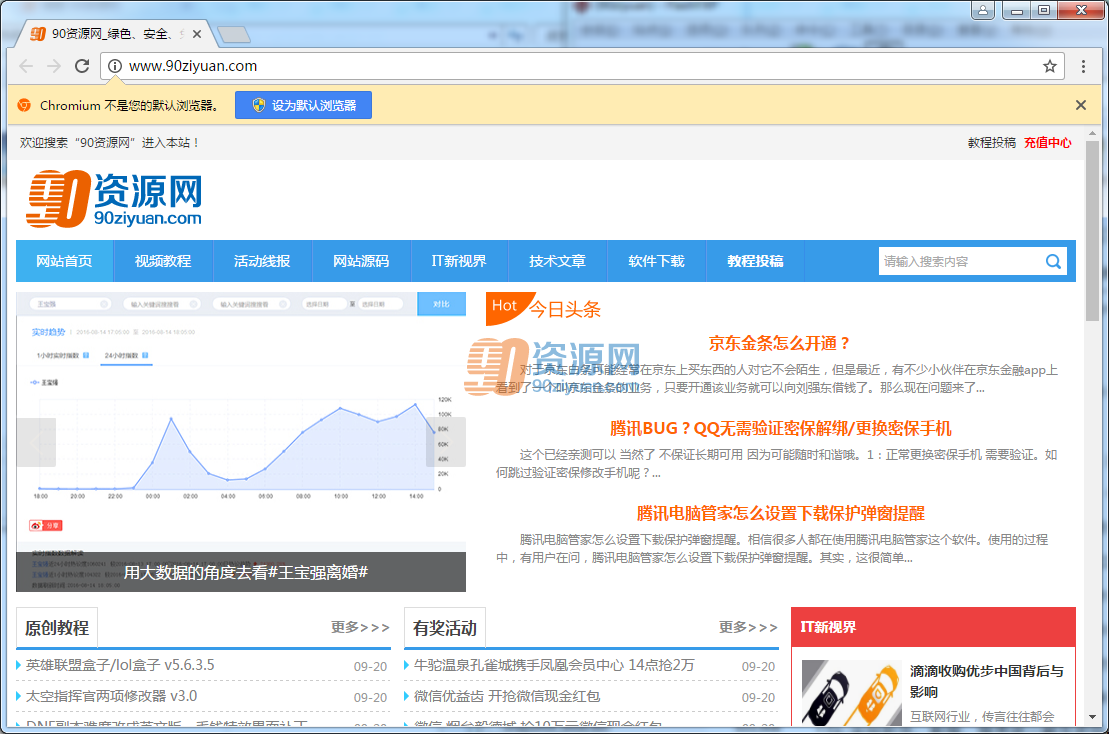Select the 有奖活动 section tab
This screenshot has height=734, width=1109.
(x=445, y=628)
